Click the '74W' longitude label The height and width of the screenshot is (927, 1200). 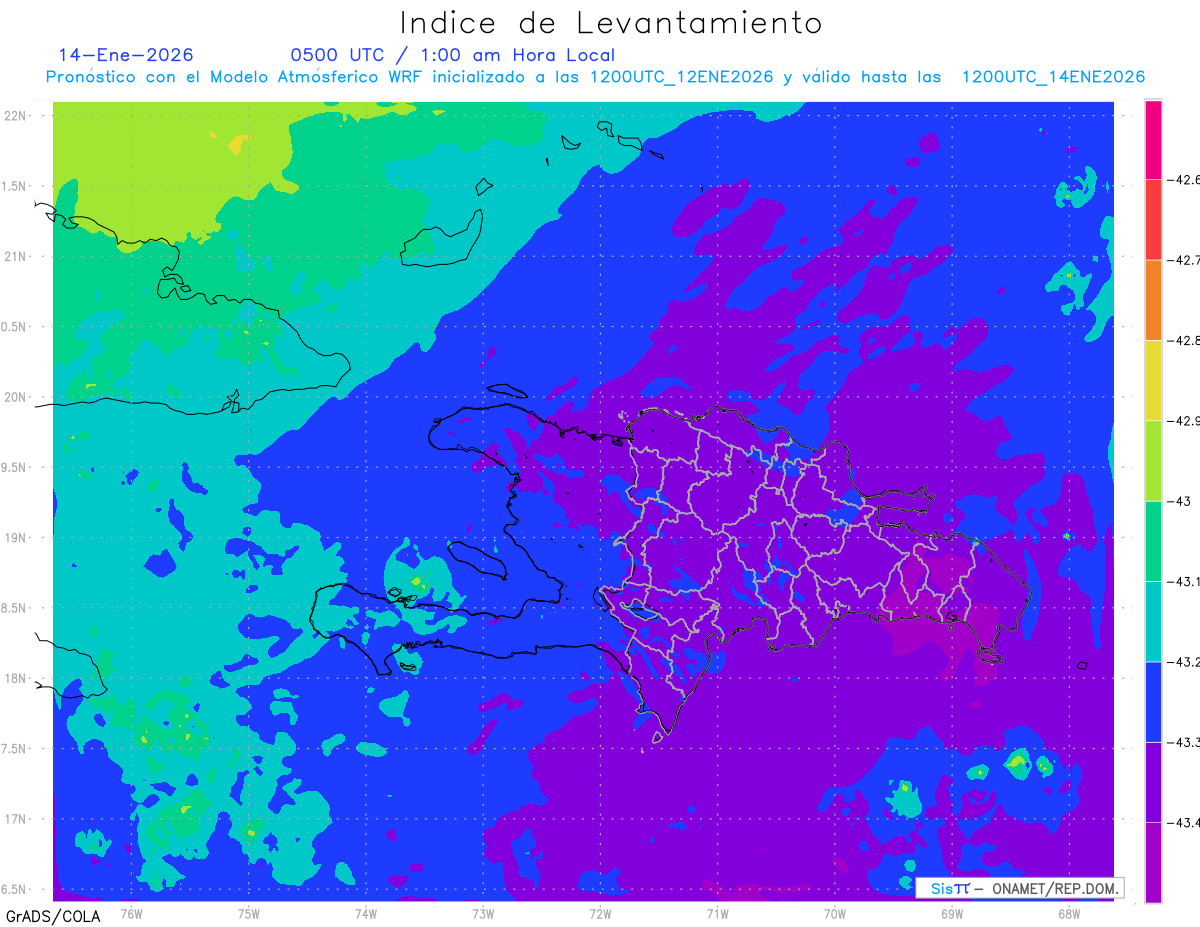pos(366,912)
